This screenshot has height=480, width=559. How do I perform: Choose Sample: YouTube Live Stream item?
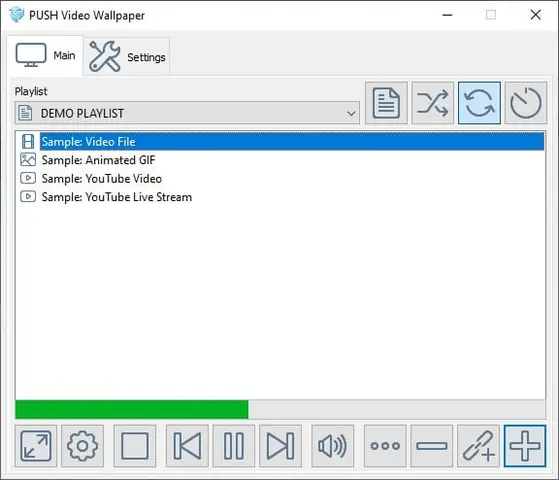pos(117,197)
